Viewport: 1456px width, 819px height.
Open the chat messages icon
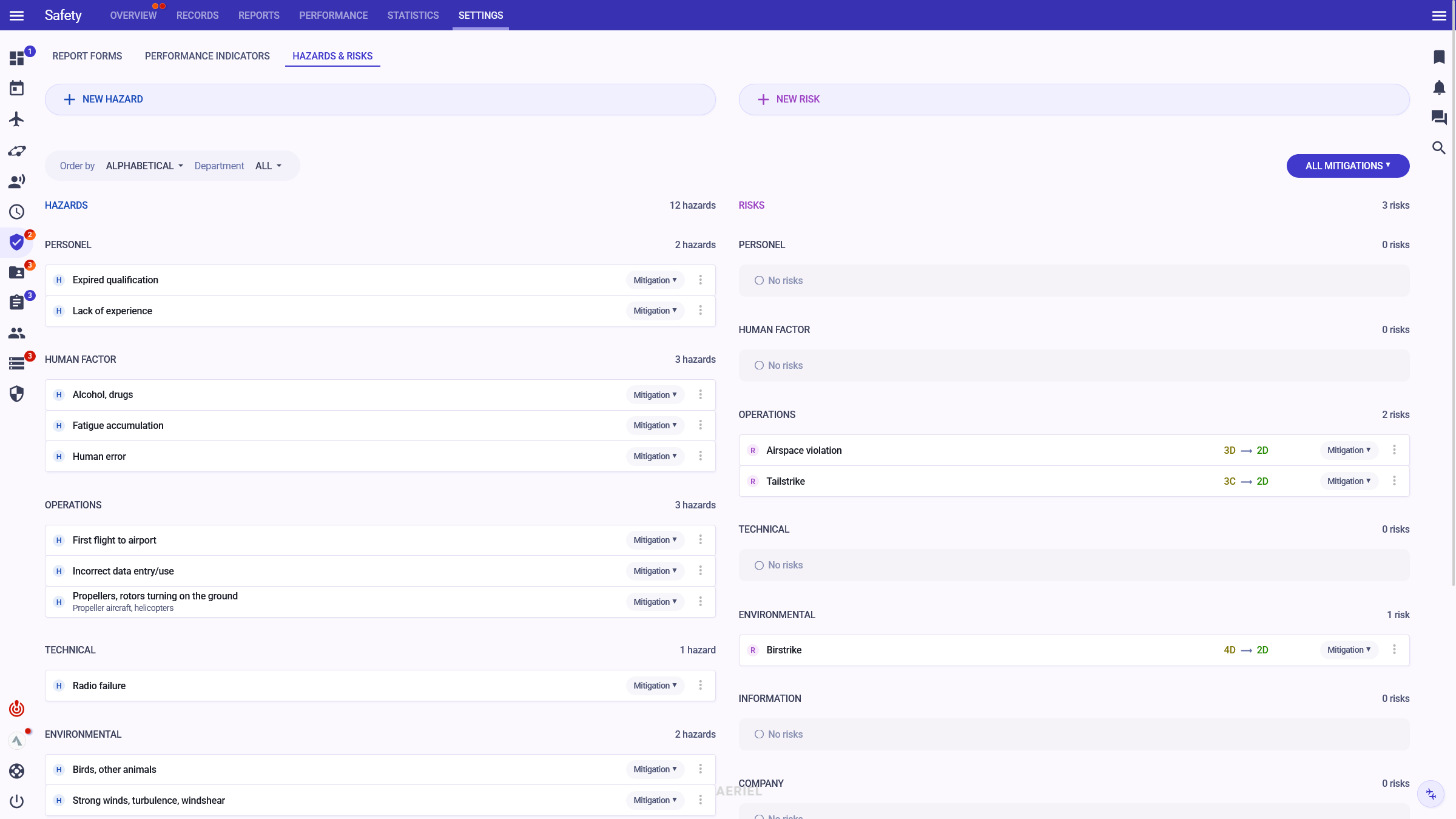(1439, 117)
